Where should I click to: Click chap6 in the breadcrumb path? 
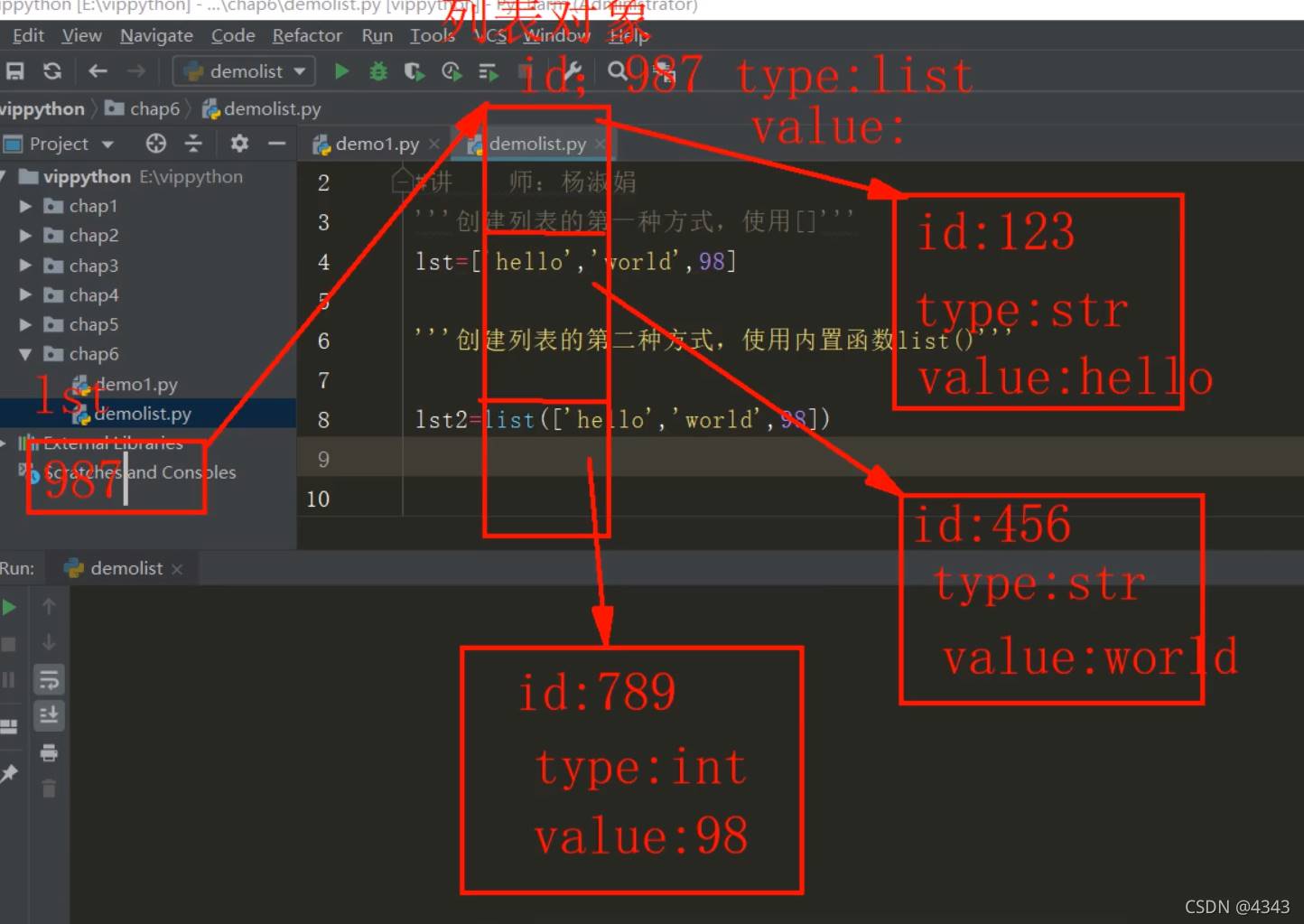coord(154,109)
